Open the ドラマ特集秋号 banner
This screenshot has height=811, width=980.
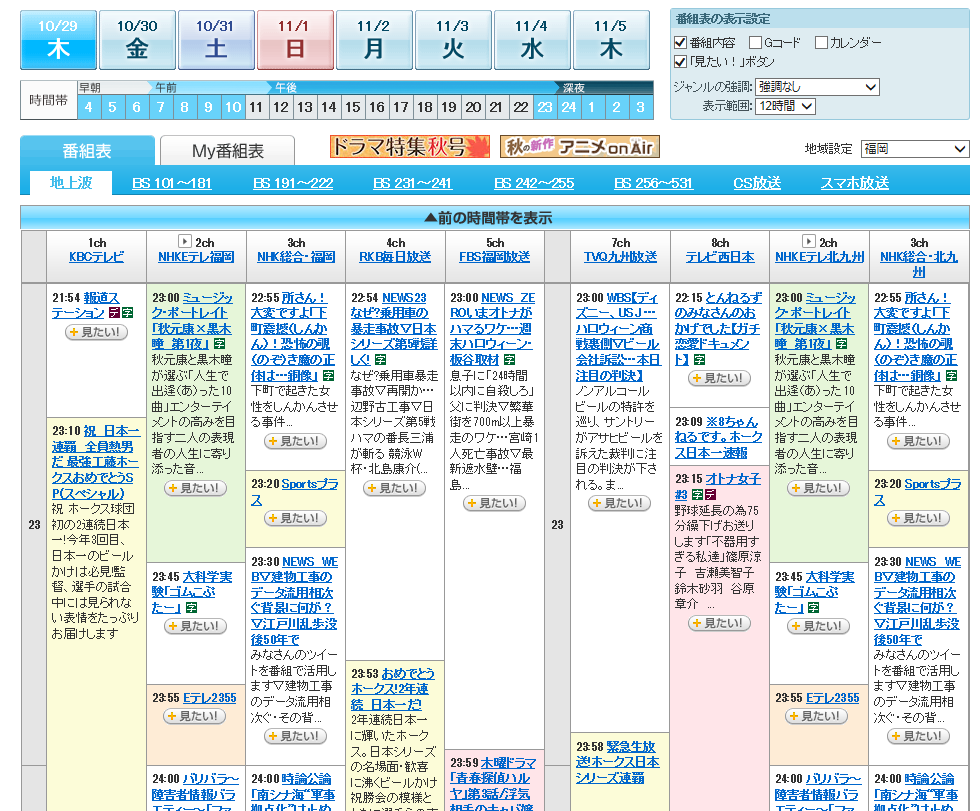coord(410,147)
